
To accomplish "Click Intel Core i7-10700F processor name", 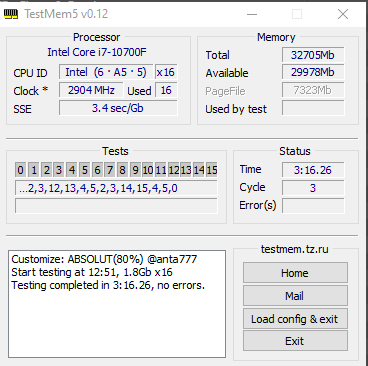I will [97, 52].
